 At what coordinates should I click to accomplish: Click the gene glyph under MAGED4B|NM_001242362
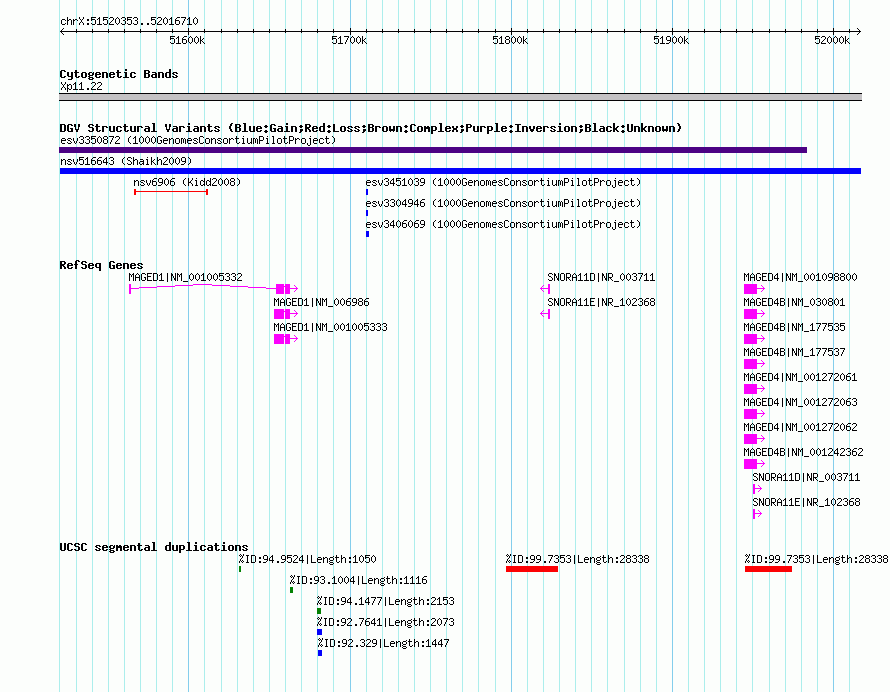(x=754, y=464)
